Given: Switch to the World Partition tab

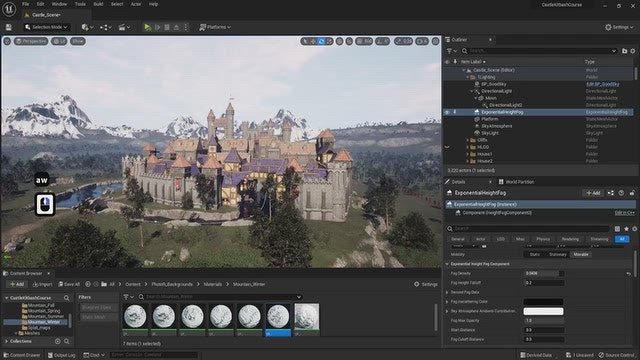Looking at the screenshot, I should [516, 182].
